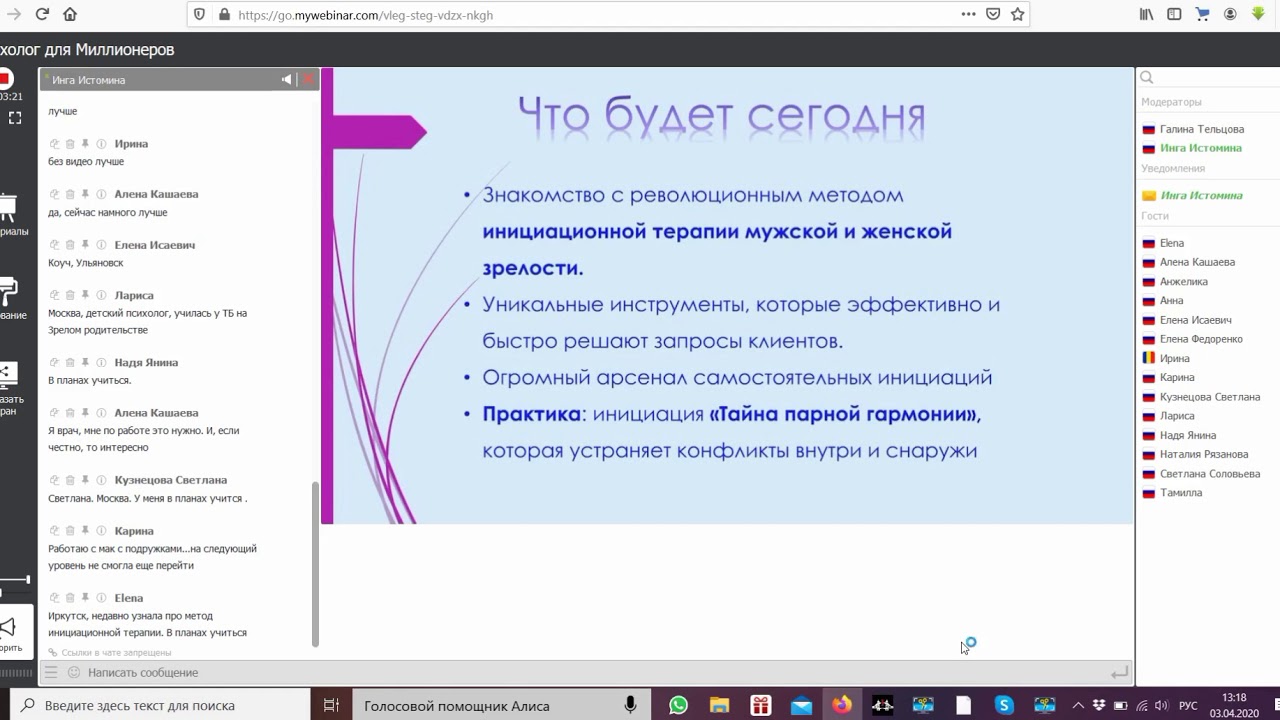This screenshot has width=1280, height=720.
Task: Toggle system volume icon in tray
Action: (x=1163, y=706)
